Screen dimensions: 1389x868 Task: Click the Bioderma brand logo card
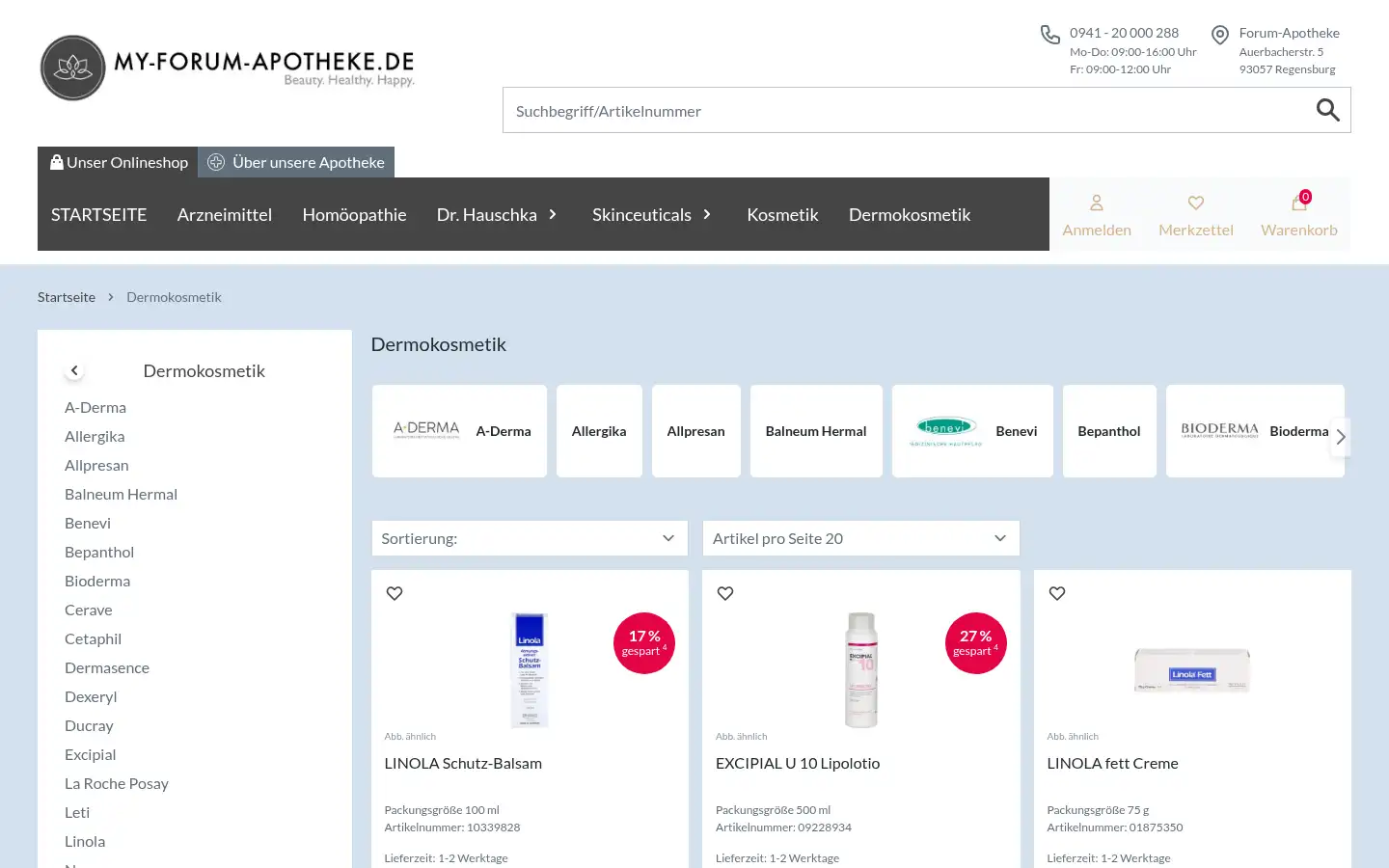point(1255,431)
